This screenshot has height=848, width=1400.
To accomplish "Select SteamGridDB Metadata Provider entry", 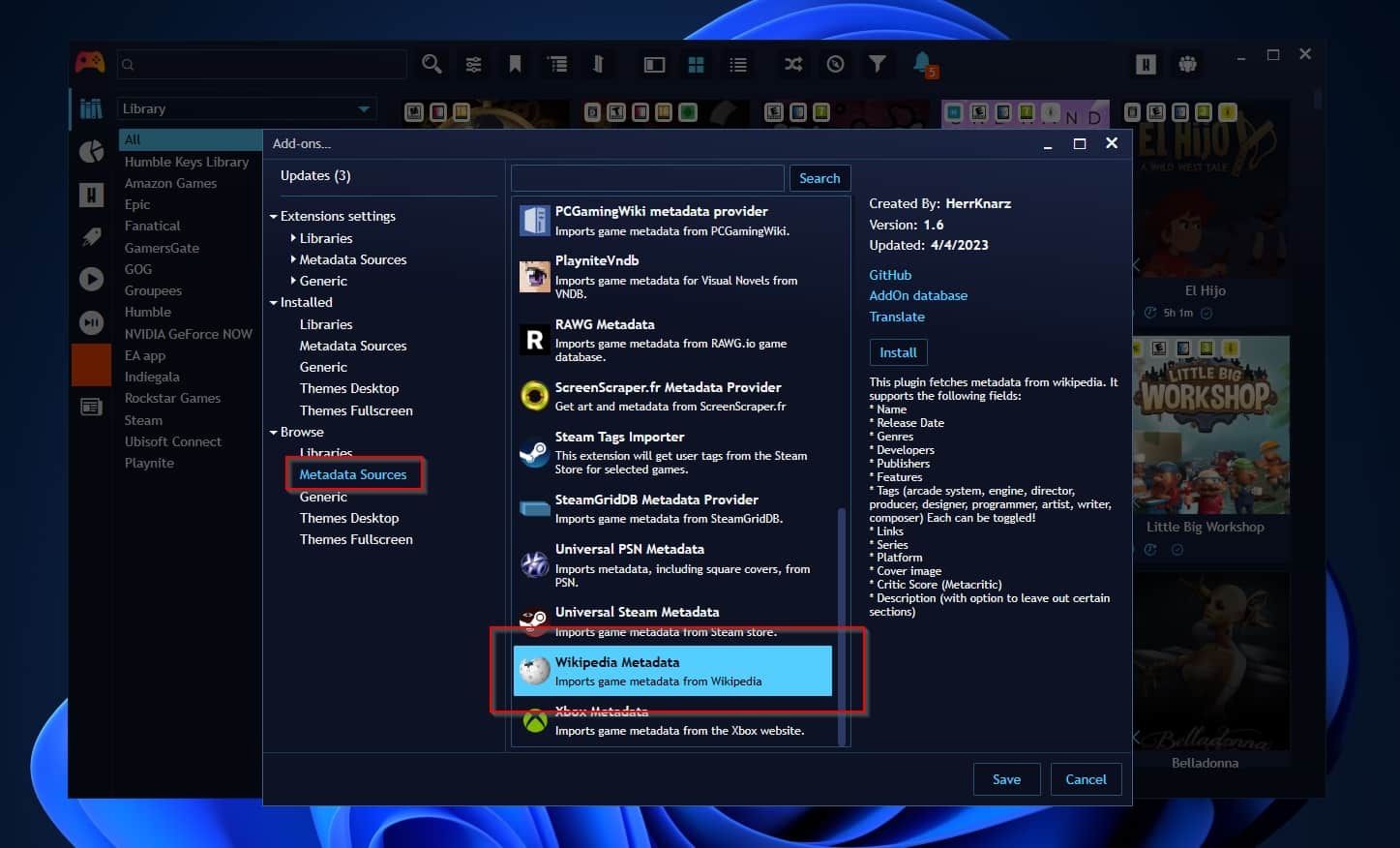I will [x=672, y=508].
